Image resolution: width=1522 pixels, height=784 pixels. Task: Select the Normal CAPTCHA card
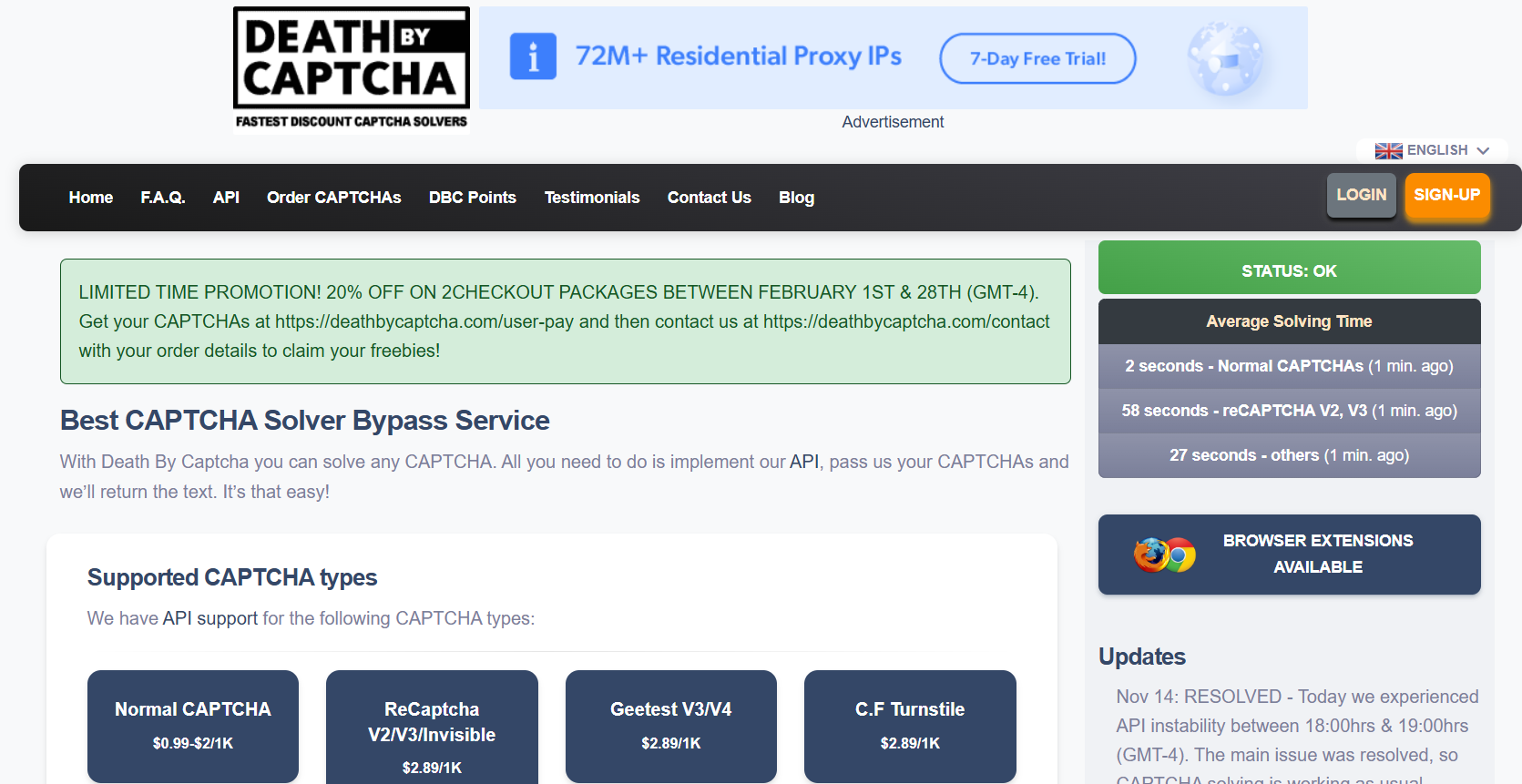[x=193, y=727]
